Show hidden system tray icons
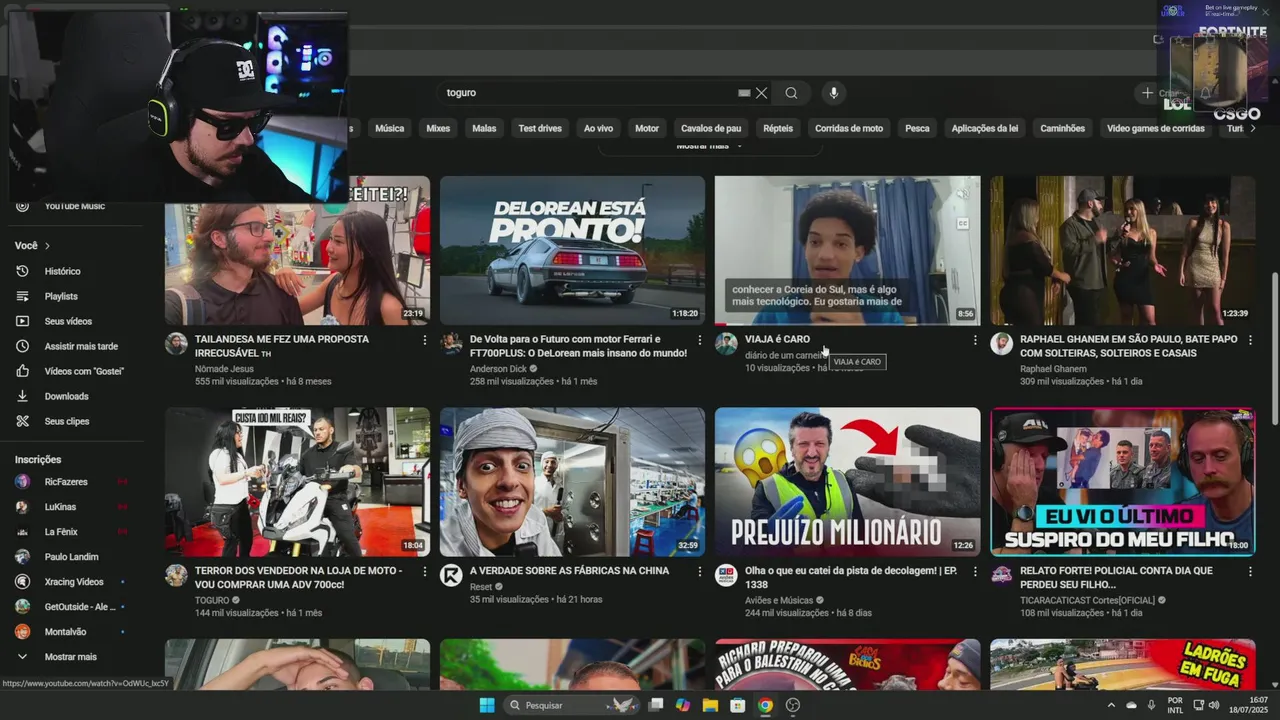This screenshot has width=1280, height=720. 1111,705
